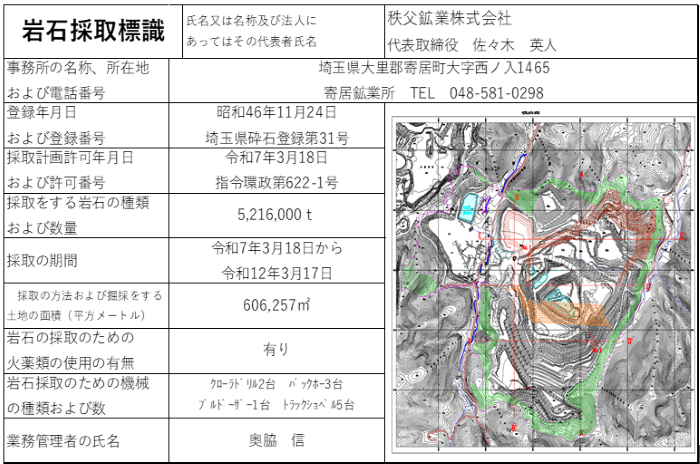Select the label 火薬類の使用の有無
The width and height of the screenshot is (700, 464).
tap(70, 363)
